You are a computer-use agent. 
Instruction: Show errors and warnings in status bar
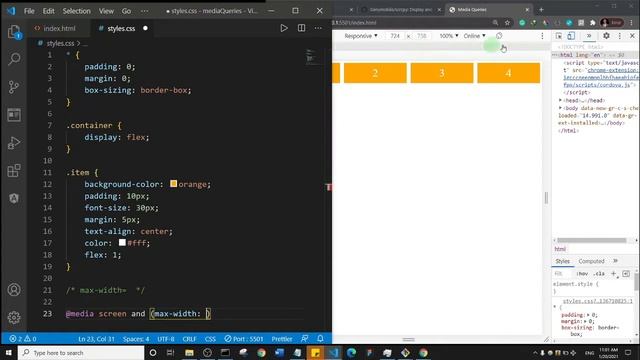[23, 339]
